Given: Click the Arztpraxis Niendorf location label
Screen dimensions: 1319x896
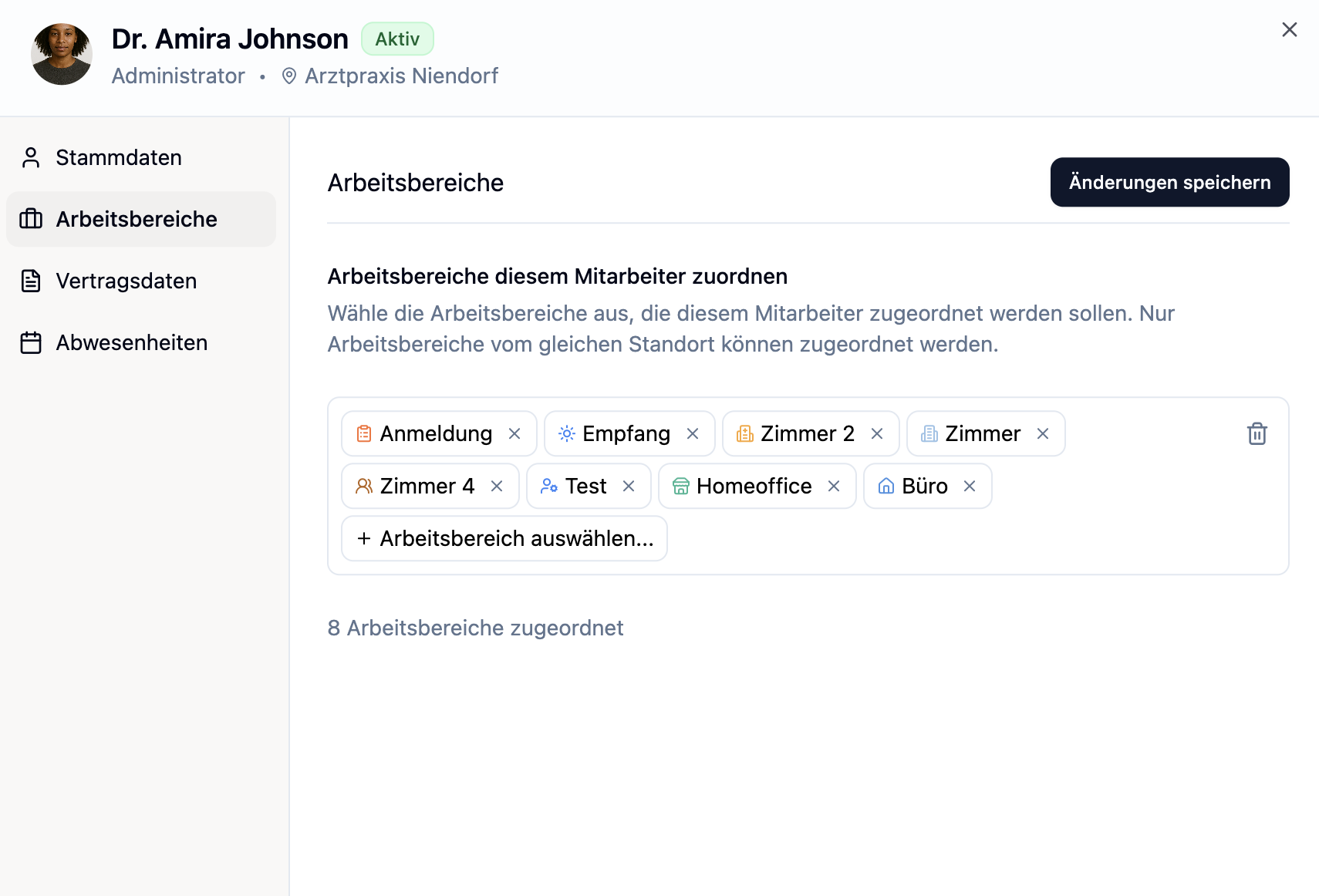Looking at the screenshot, I should coord(400,76).
